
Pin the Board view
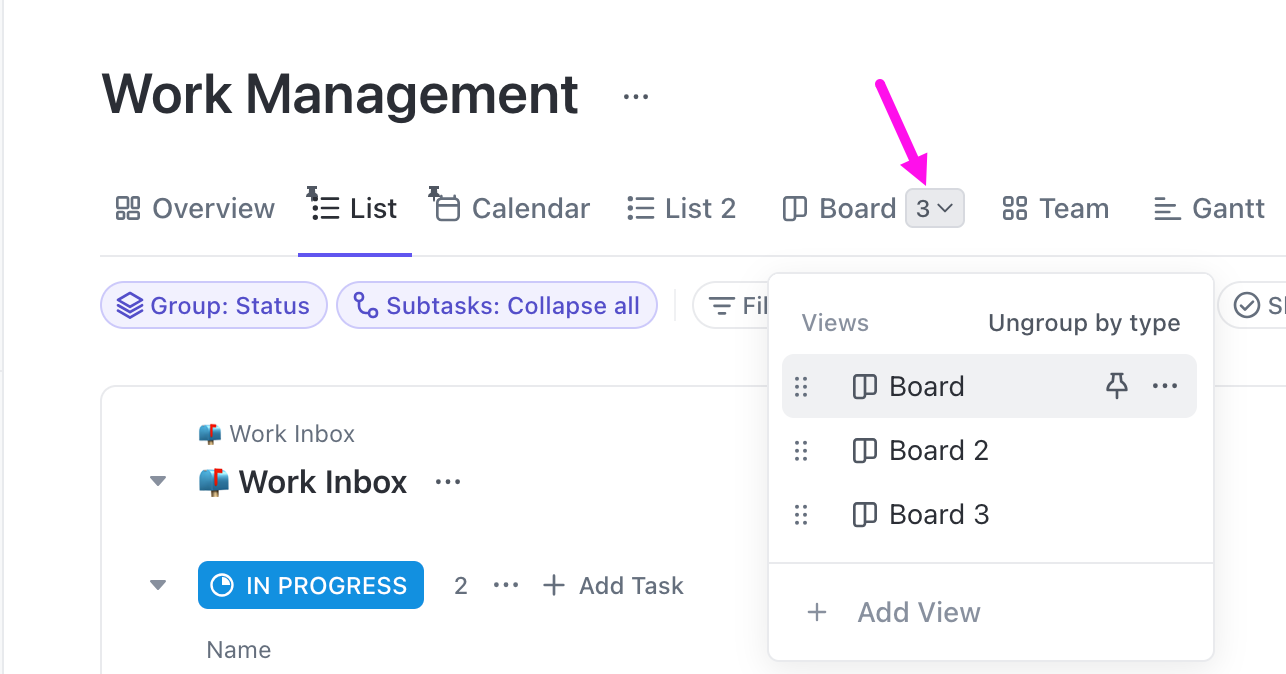(1117, 386)
